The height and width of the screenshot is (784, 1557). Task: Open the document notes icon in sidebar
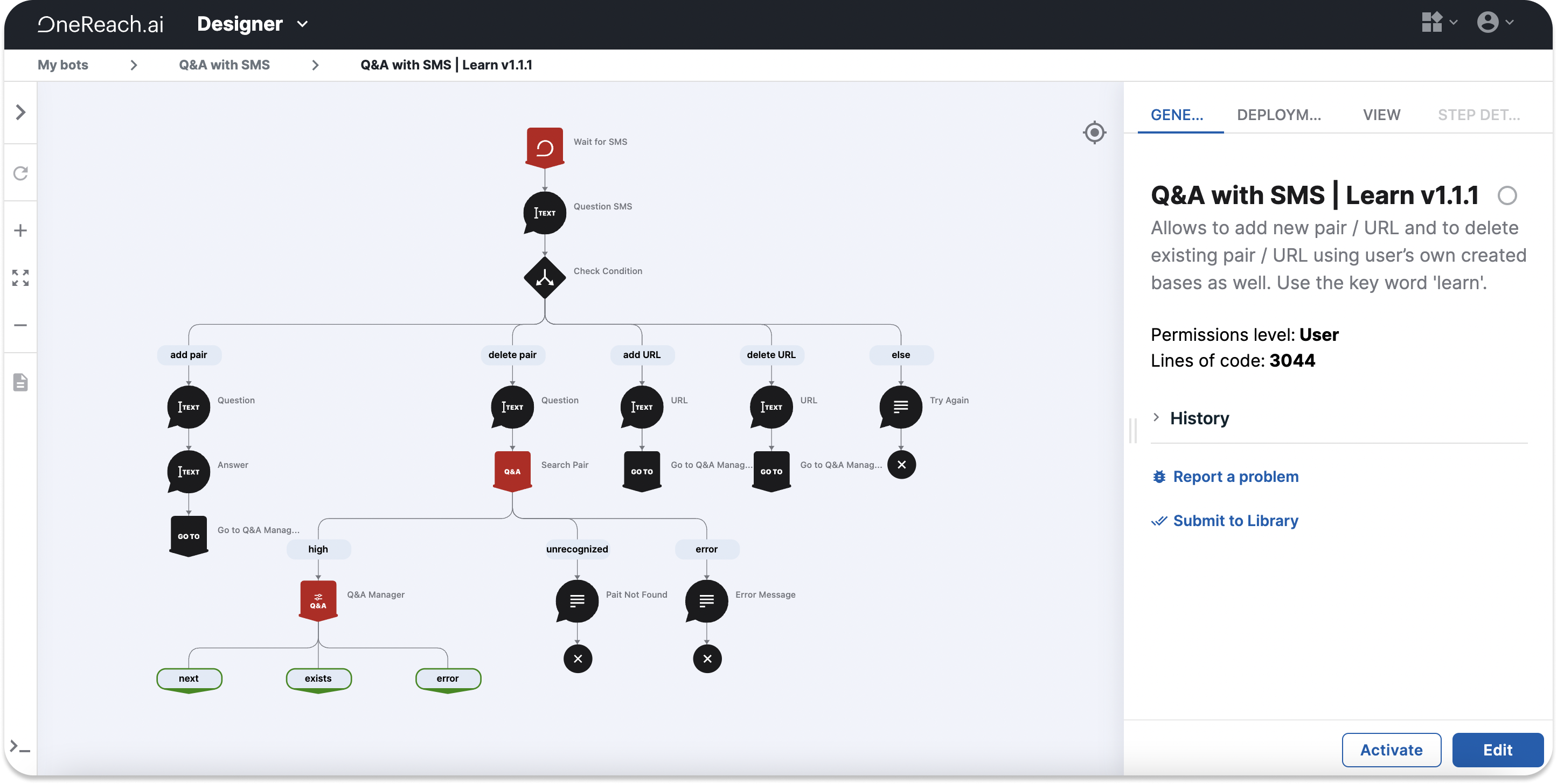pos(20,382)
